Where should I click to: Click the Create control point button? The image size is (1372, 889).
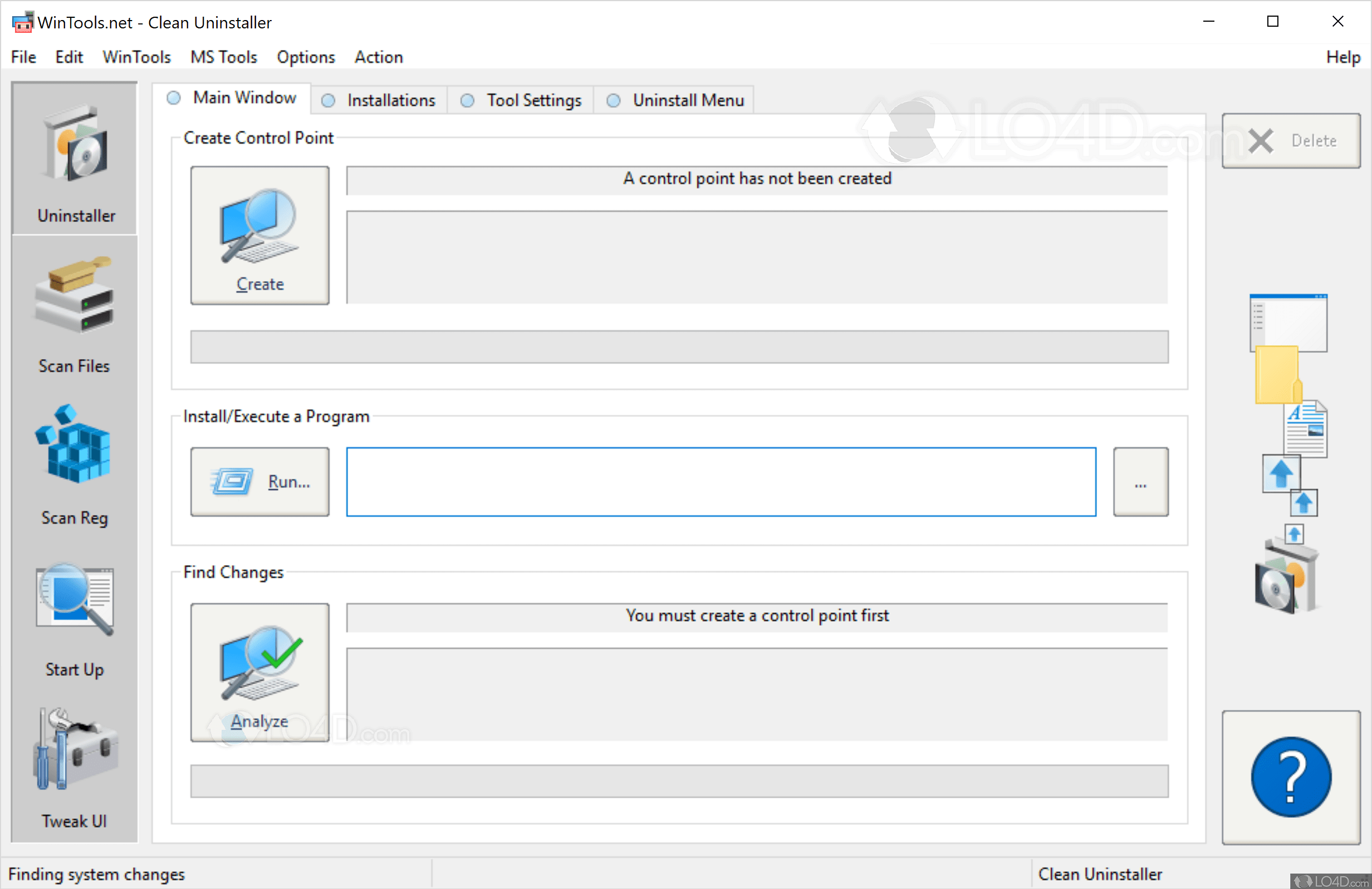pyautogui.click(x=259, y=235)
